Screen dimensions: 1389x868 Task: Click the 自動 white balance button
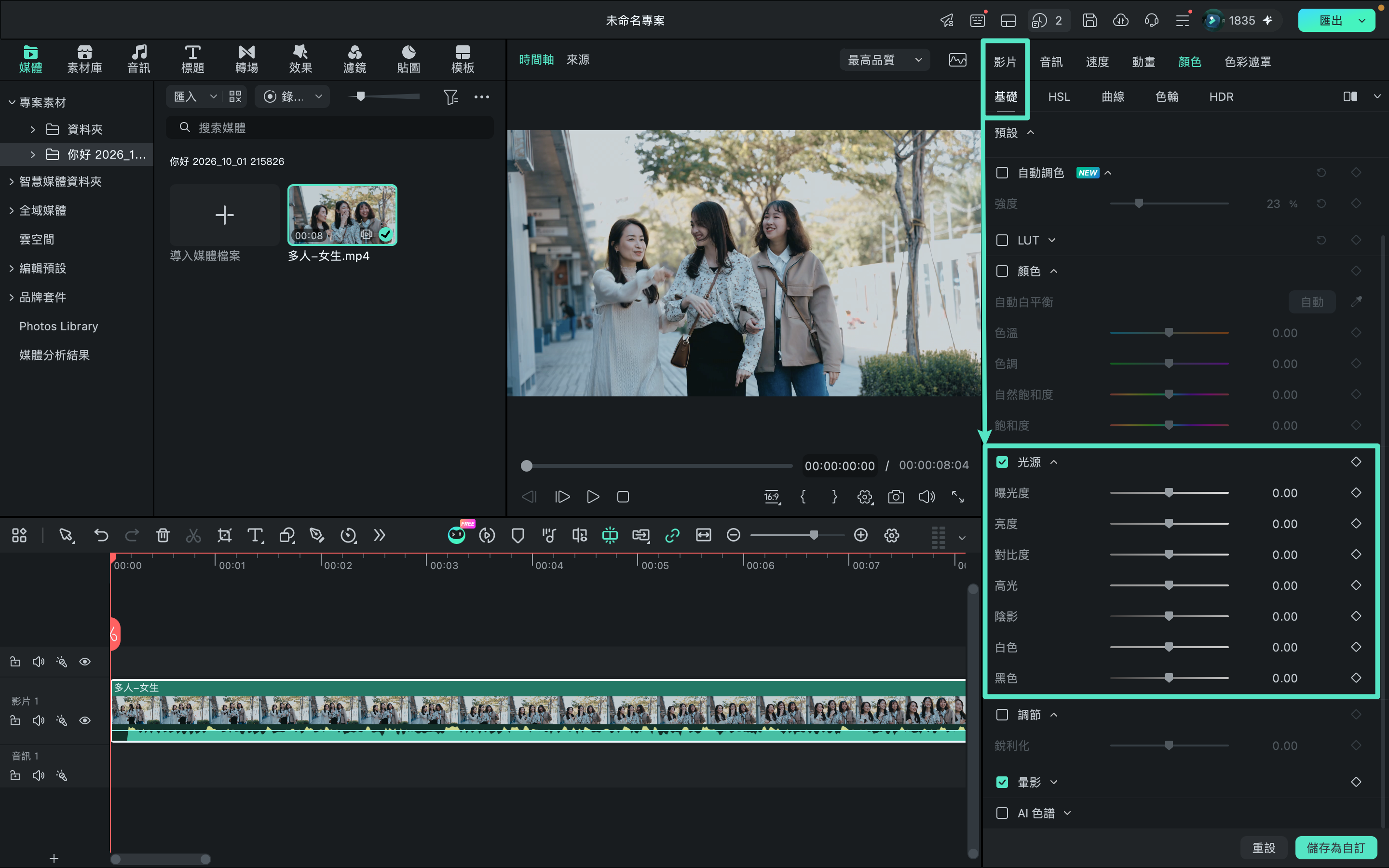(x=1311, y=301)
